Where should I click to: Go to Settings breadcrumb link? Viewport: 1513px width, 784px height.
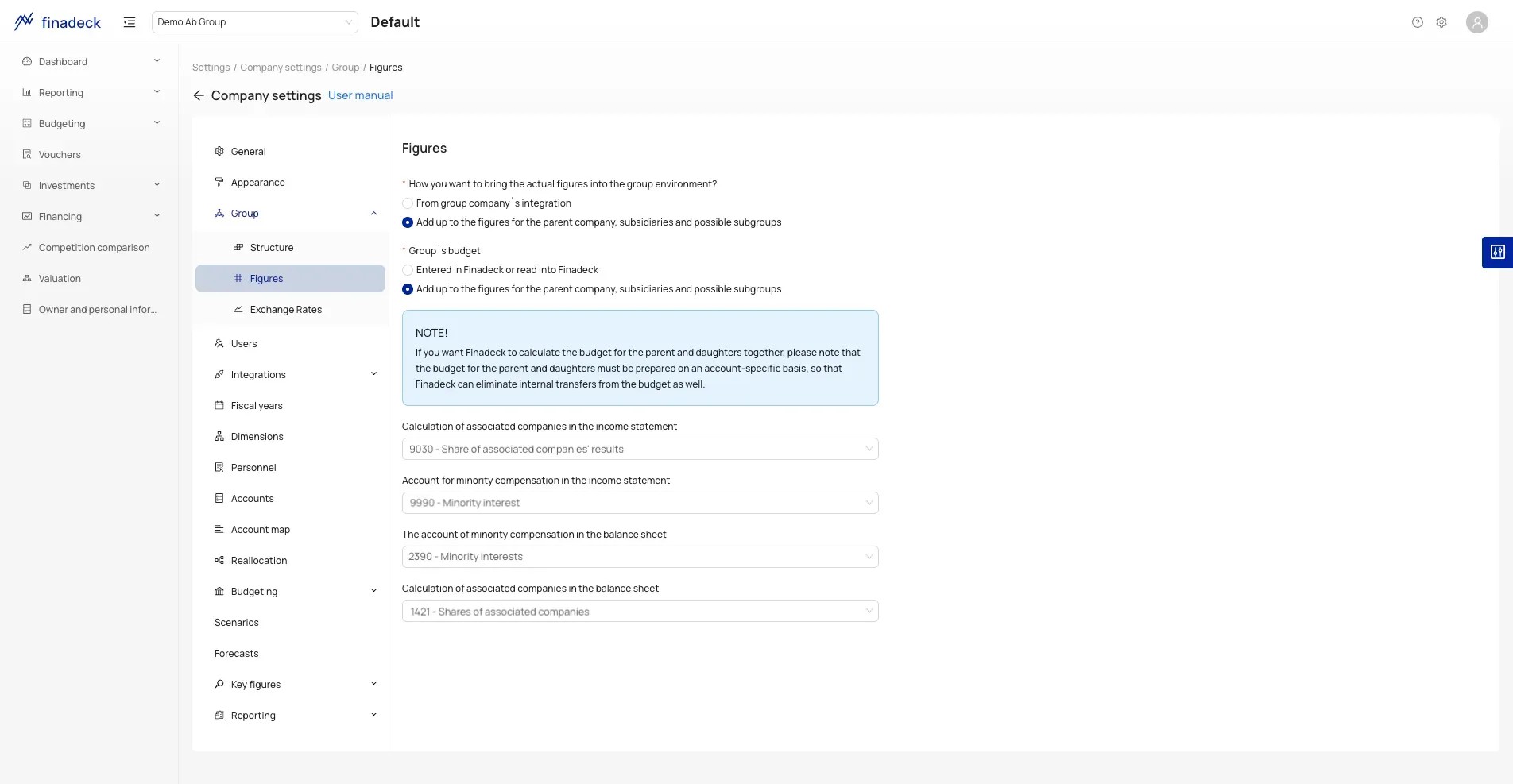(x=211, y=68)
